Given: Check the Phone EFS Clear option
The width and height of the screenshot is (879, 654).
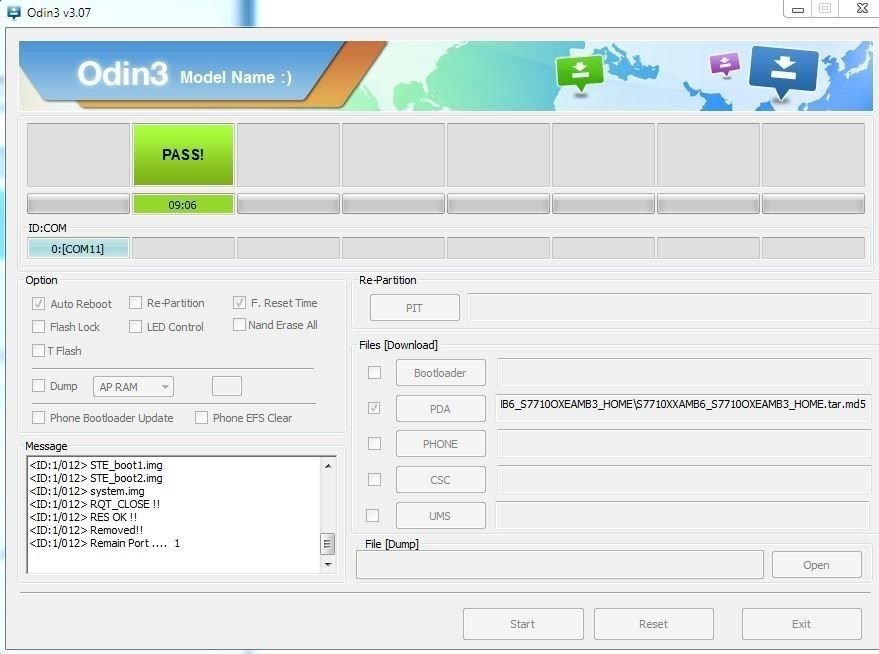Looking at the screenshot, I should pyautogui.click(x=201, y=418).
